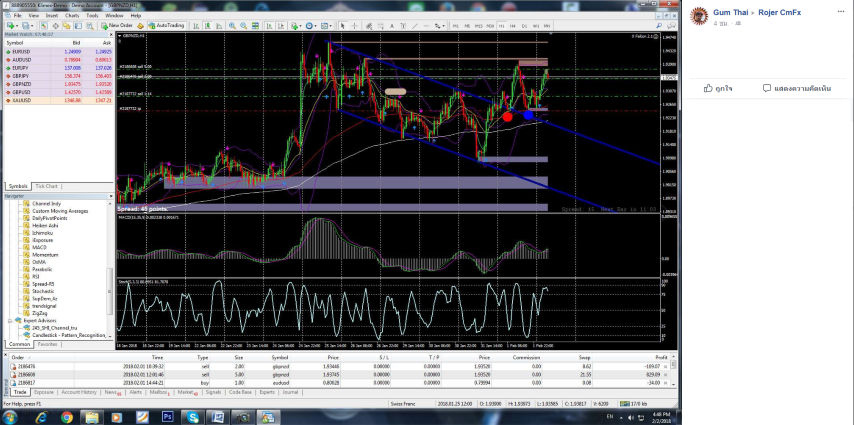The width and height of the screenshot is (854, 425).
Task: Open Photoshop from the taskbar
Action: point(168,417)
